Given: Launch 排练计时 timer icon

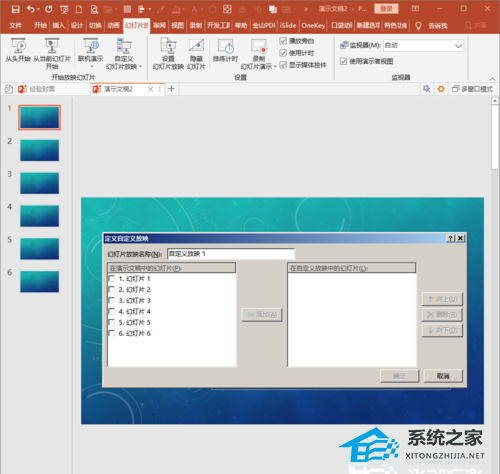Looking at the screenshot, I should coord(226,46).
